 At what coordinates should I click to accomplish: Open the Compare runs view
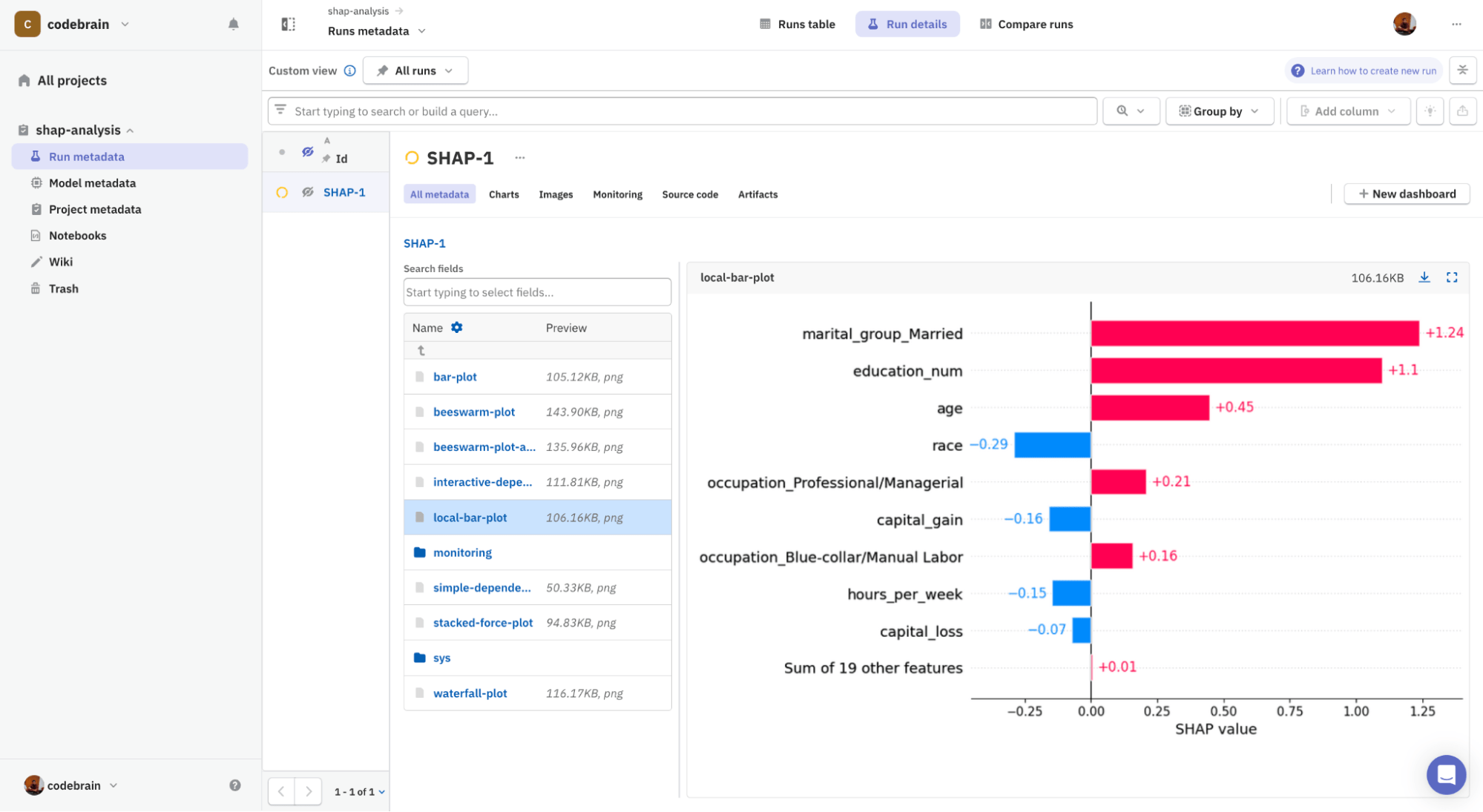[1026, 24]
